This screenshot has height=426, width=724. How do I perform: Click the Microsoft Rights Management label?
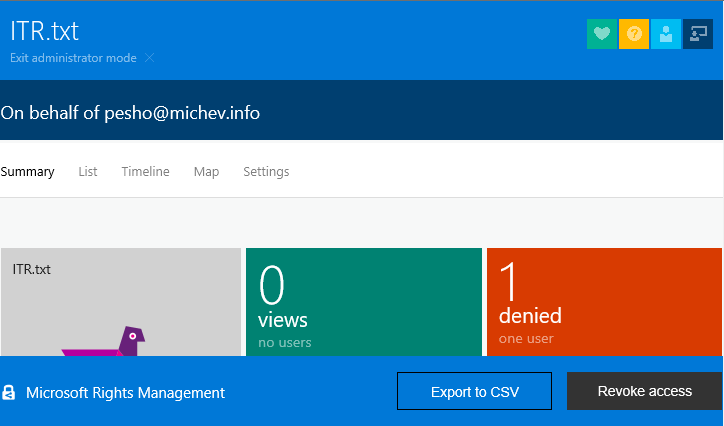click(x=125, y=393)
